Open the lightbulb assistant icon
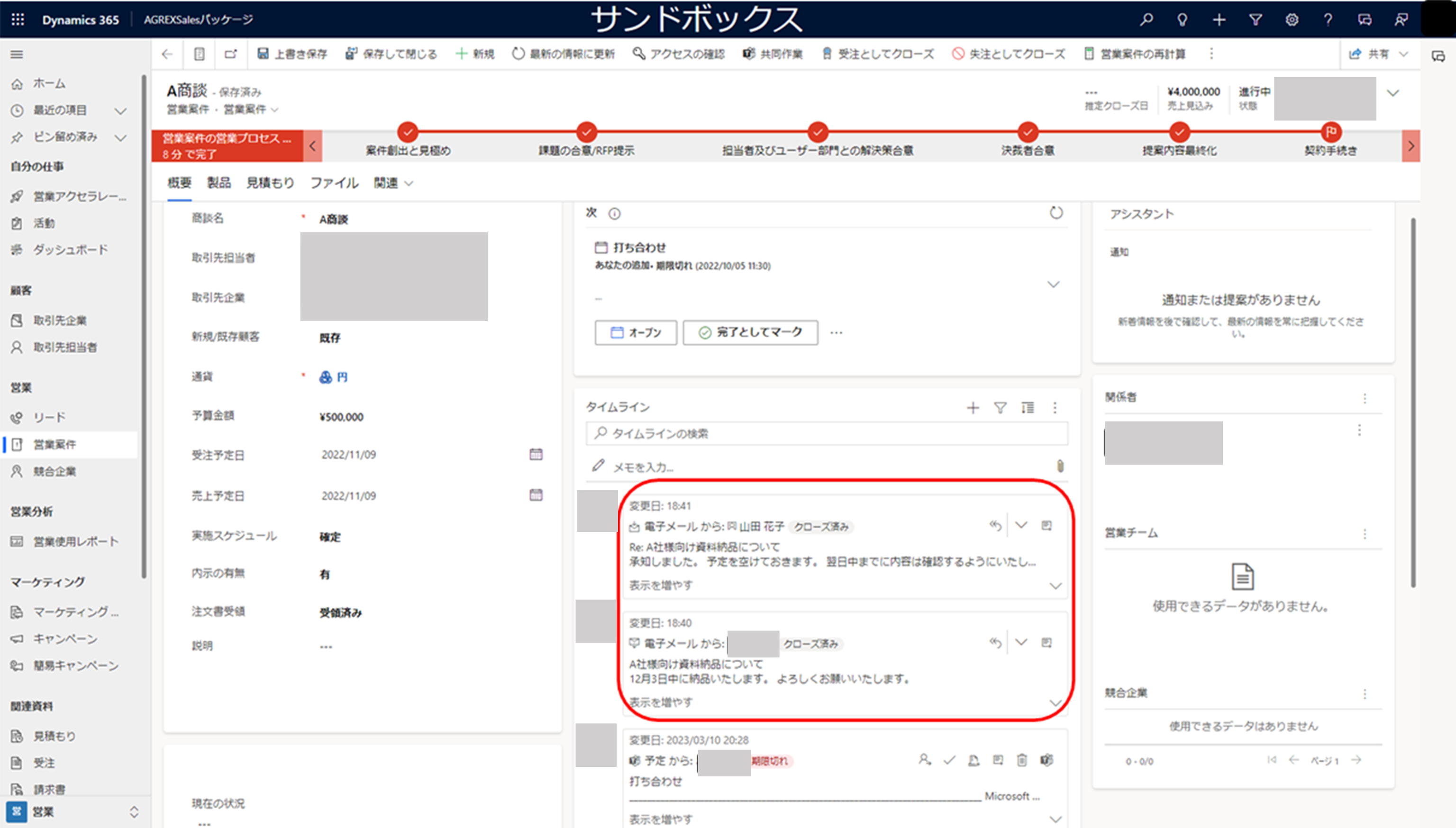Viewport: 1456px width, 828px height. pyautogui.click(x=1183, y=20)
